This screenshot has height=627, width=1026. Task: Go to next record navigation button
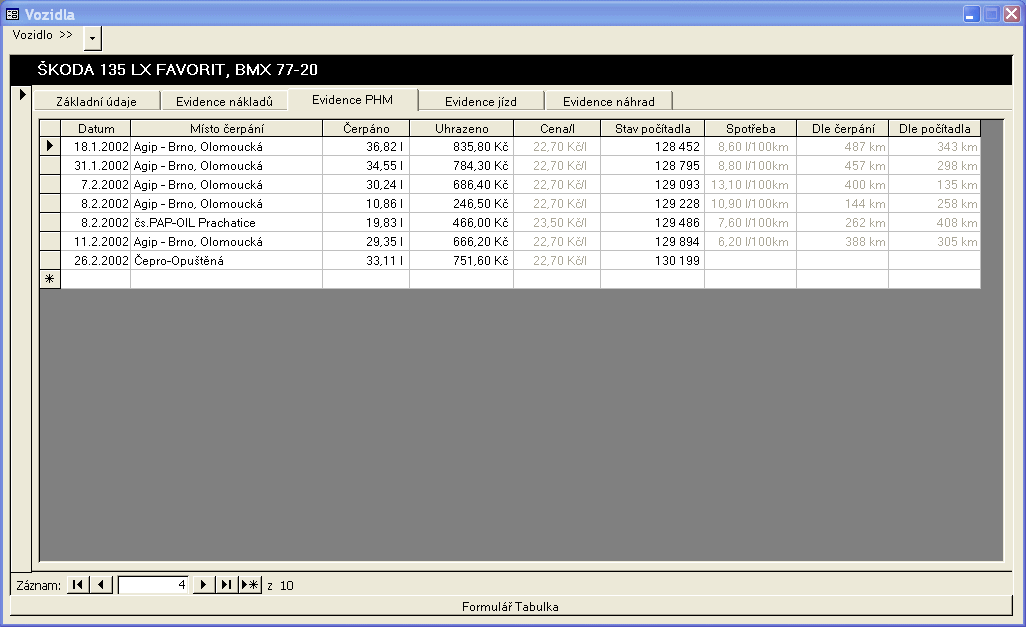tap(203, 585)
